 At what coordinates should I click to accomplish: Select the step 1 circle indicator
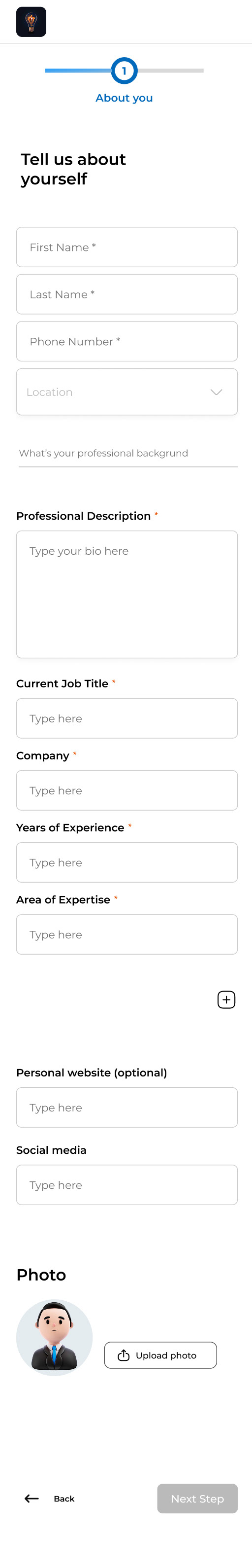(125, 71)
